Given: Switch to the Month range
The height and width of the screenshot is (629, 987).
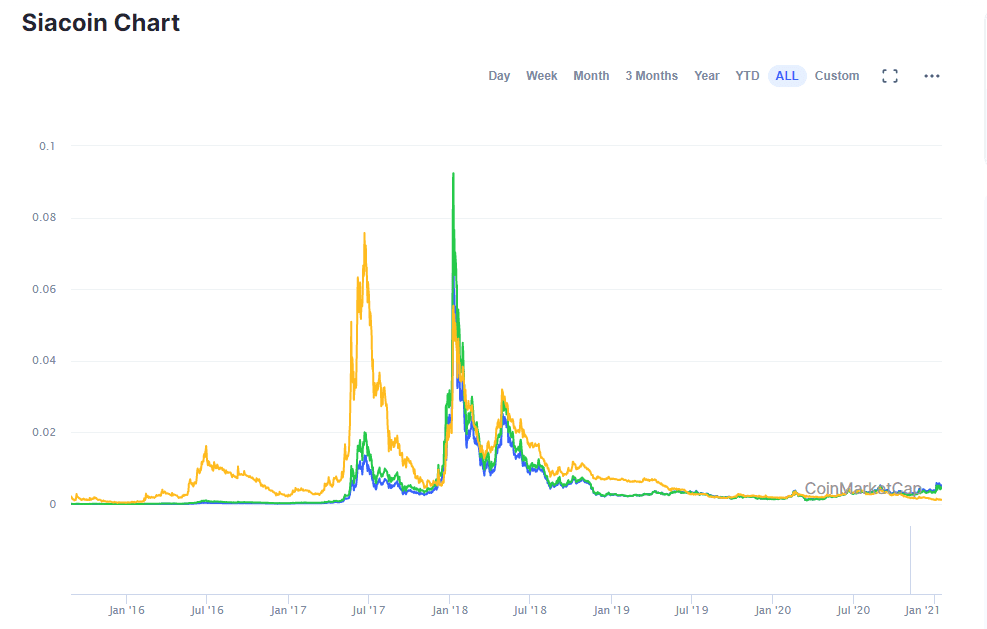Looking at the screenshot, I should 591,76.
